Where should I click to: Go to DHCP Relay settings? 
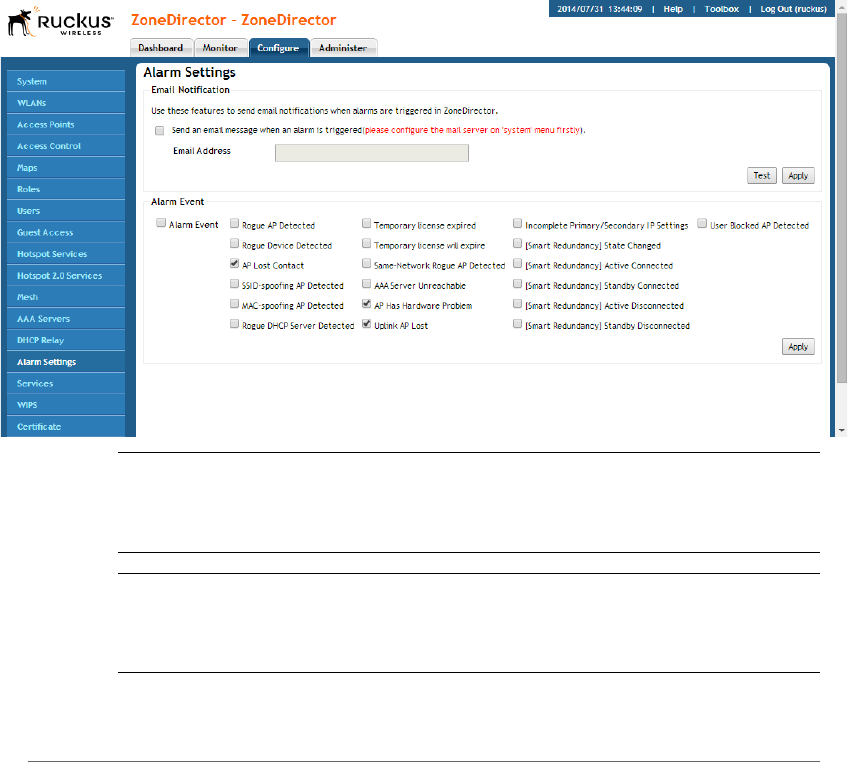tap(66, 340)
